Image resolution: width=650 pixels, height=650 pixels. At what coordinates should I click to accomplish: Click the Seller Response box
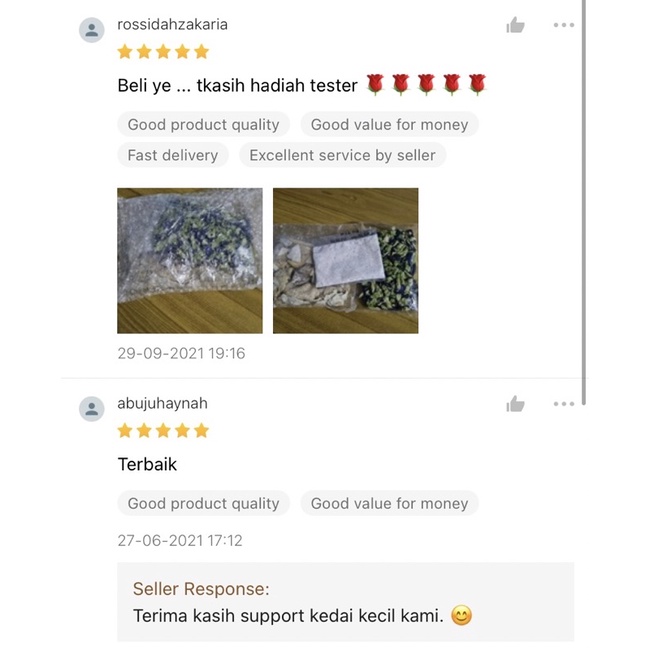(x=346, y=602)
